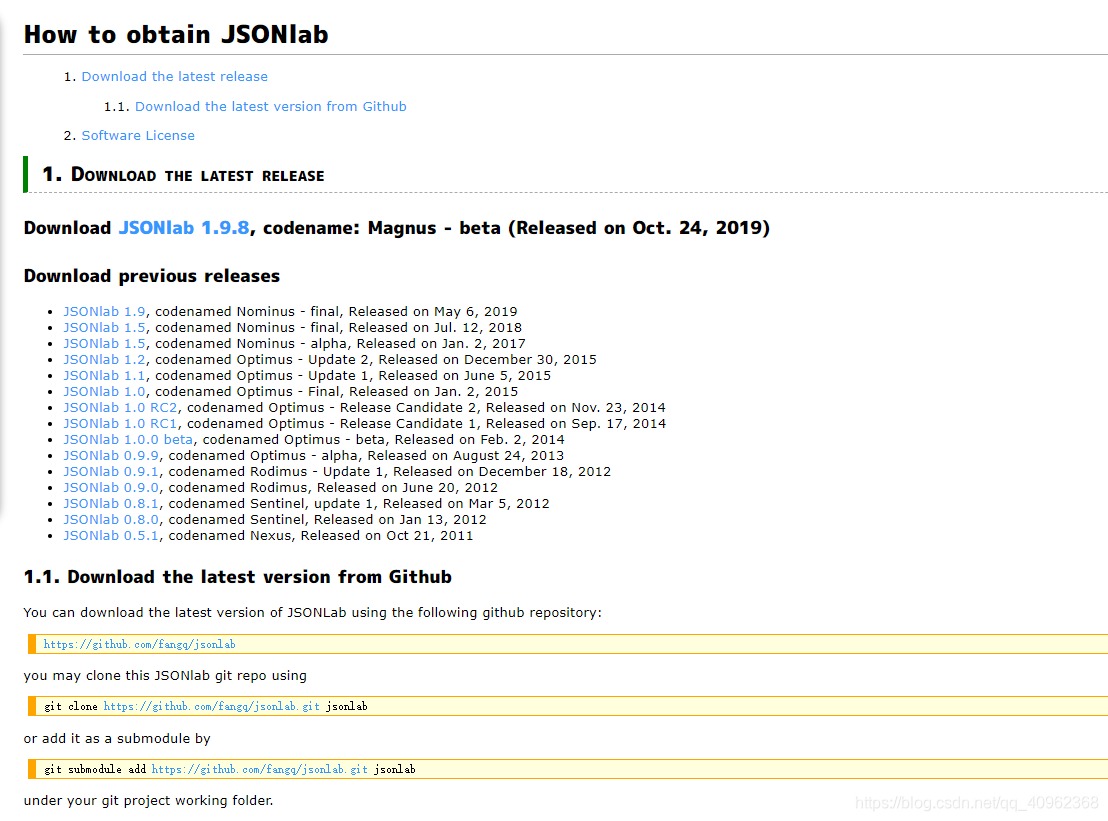Open the 'Download the latest release' contents link

pos(175,76)
